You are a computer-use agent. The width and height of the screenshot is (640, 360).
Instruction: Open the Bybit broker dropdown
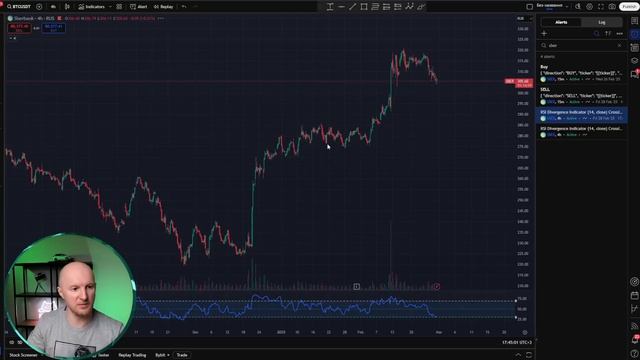pyautogui.click(x=162, y=355)
